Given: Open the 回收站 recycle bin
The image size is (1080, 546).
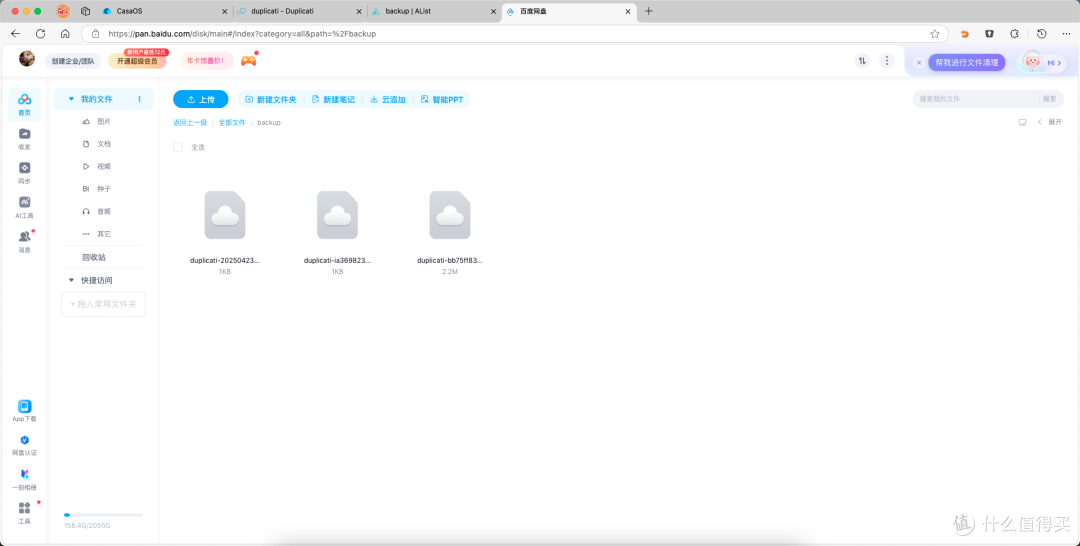Looking at the screenshot, I should 94,258.
